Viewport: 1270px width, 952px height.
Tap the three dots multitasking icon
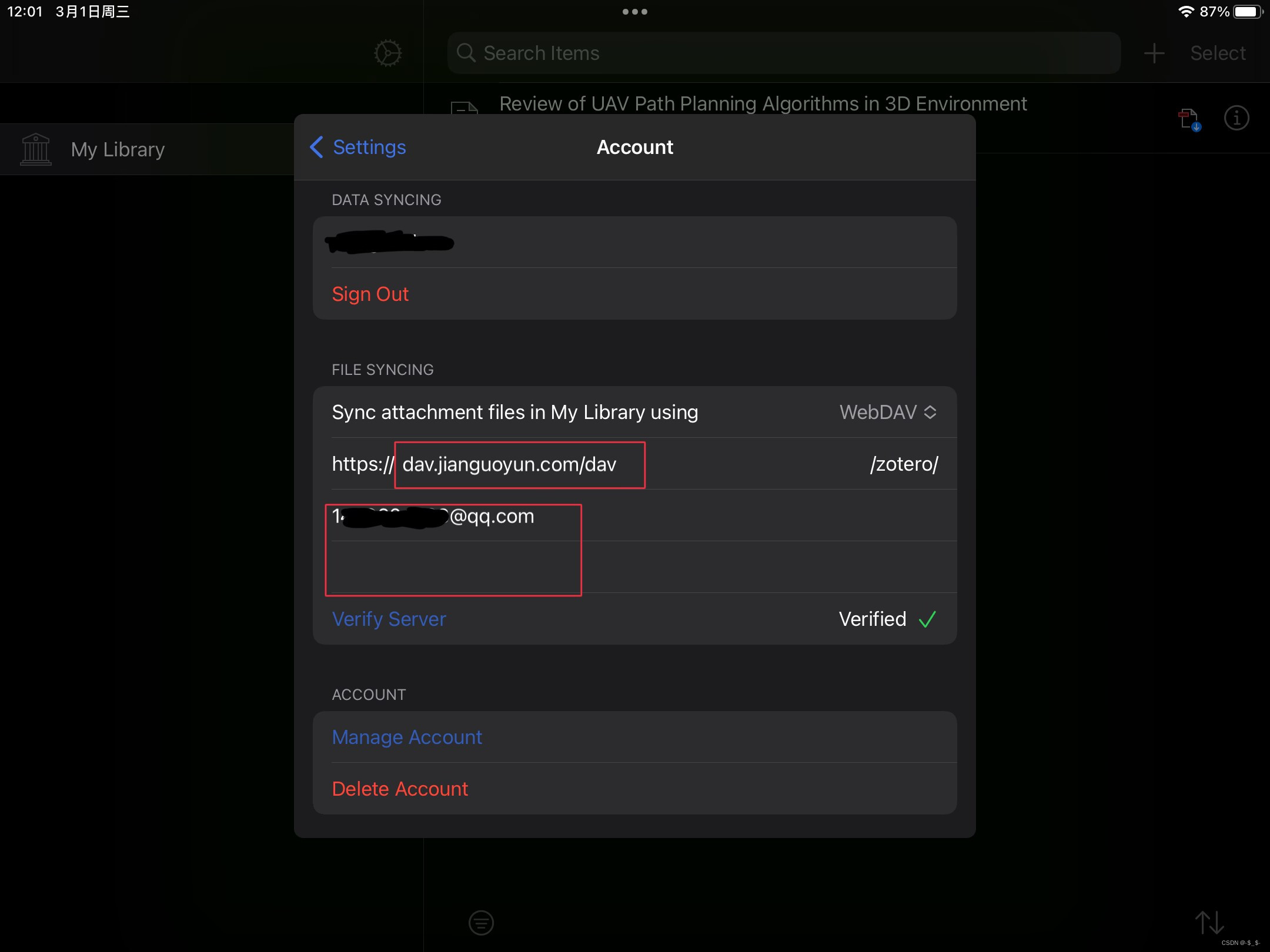pos(634,12)
